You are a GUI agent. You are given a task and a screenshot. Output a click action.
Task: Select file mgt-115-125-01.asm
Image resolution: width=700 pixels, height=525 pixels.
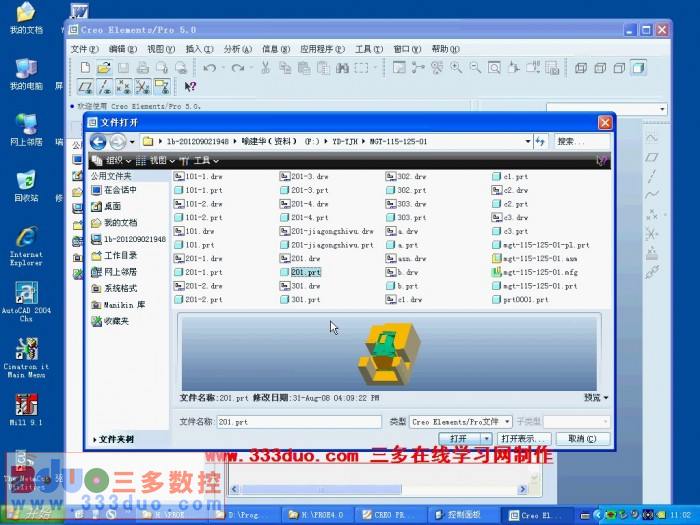pos(534,258)
